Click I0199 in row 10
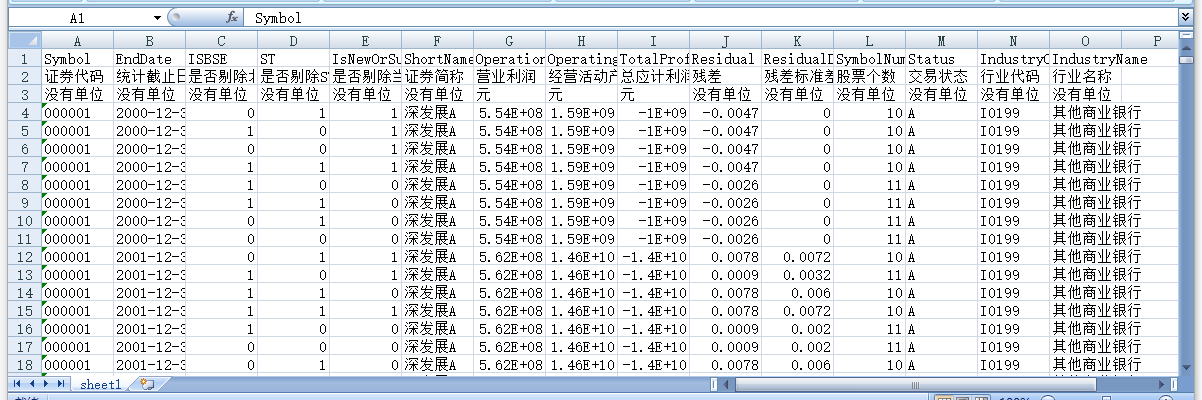Viewport: 1202px width, 400px height. [1014, 220]
